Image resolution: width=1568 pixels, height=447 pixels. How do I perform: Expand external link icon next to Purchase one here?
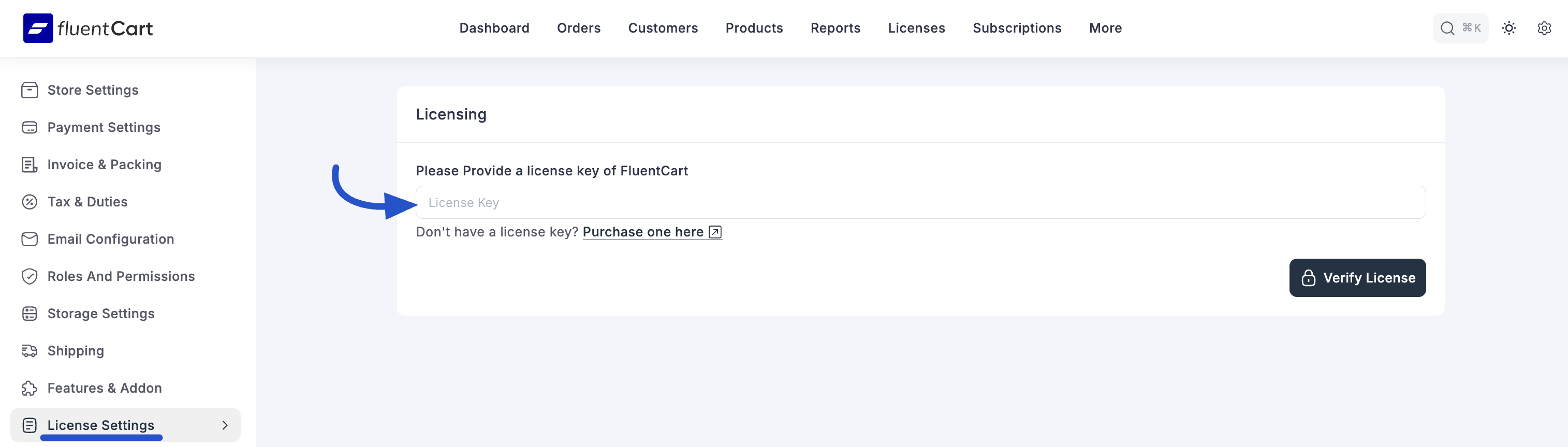715,232
